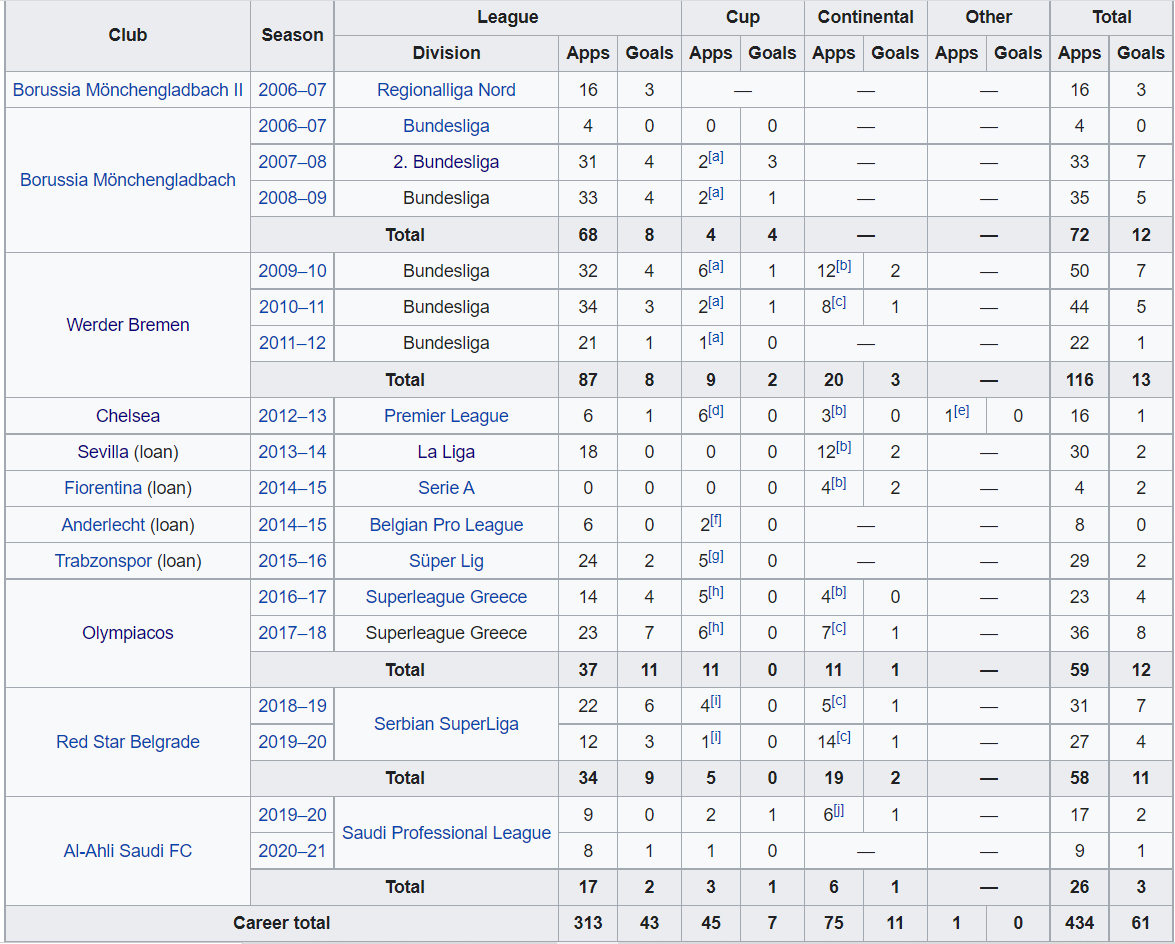Open the Superleague Greece link in 2016–17 row
This screenshot has width=1175, height=944.
click(446, 597)
